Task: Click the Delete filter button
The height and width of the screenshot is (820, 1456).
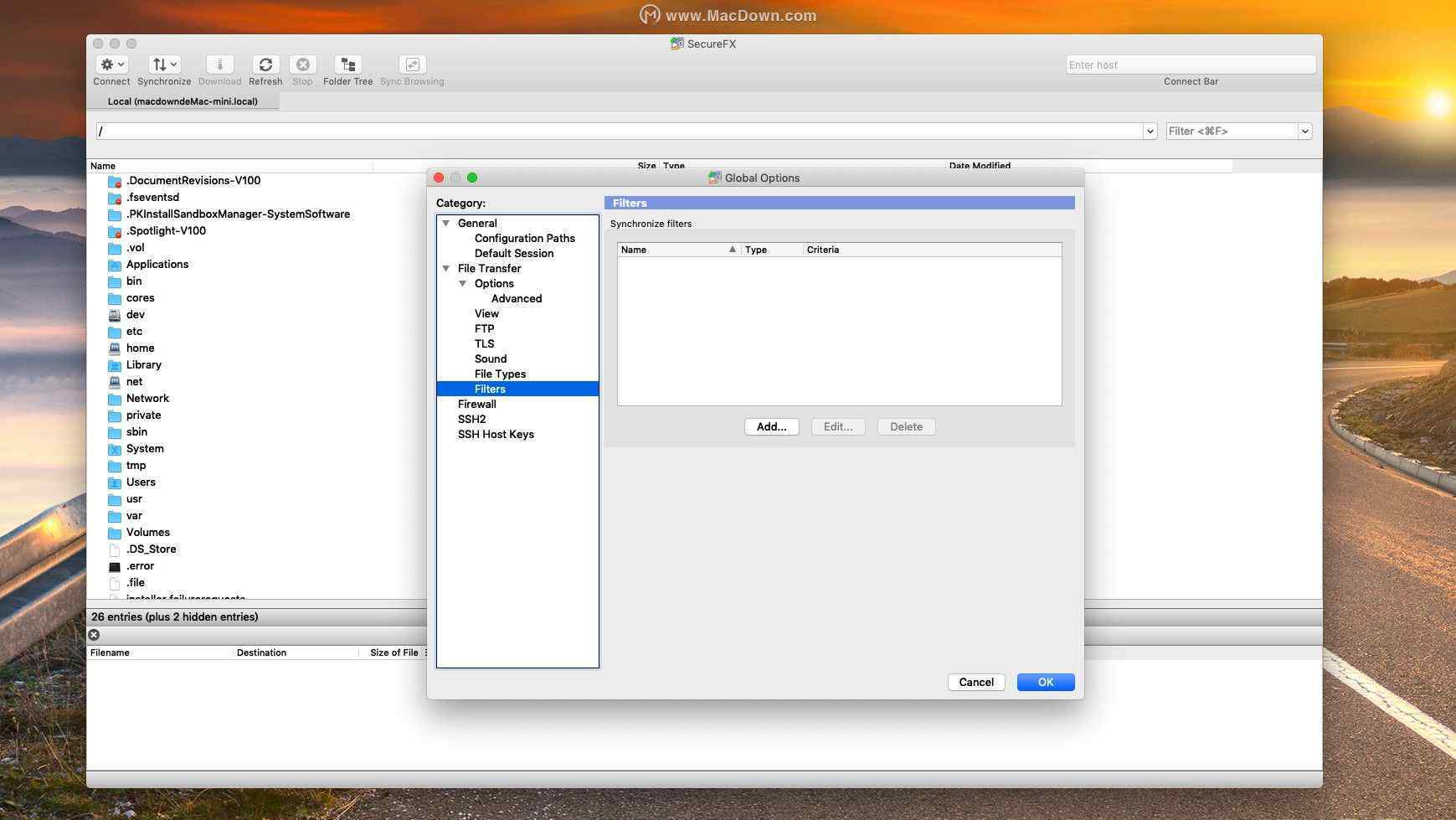Action: tap(906, 426)
